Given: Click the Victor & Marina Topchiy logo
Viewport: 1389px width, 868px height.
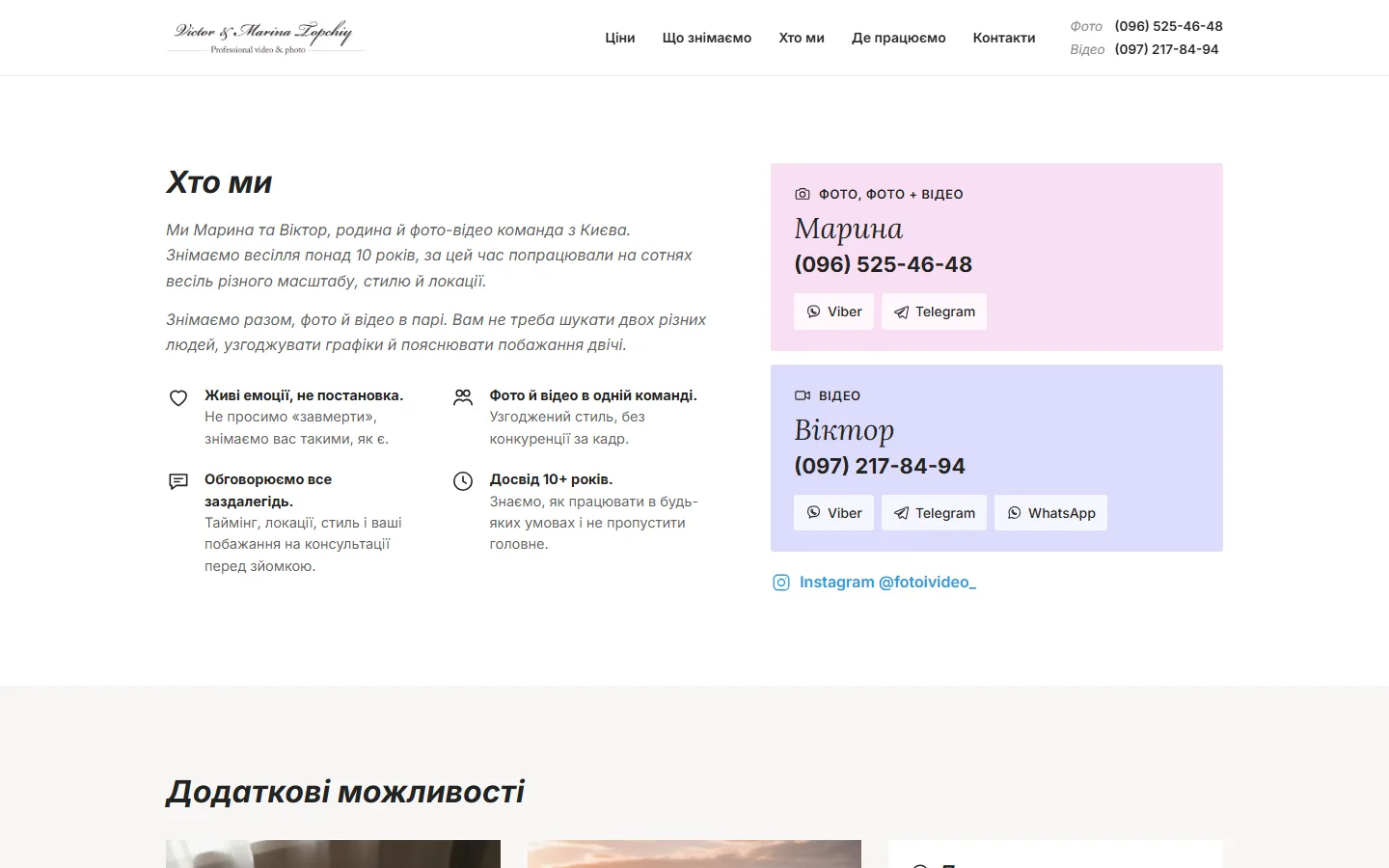Looking at the screenshot, I should [x=265, y=37].
